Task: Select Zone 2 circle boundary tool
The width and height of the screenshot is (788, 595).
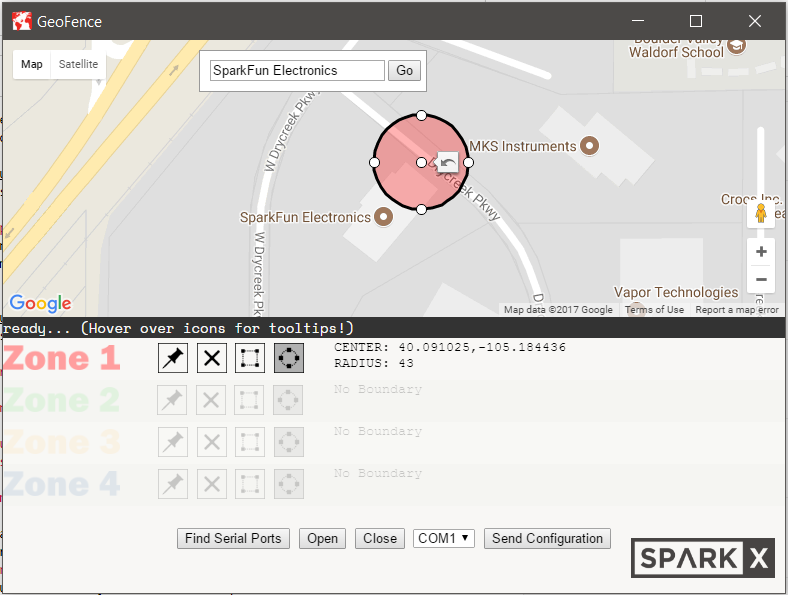Action: pyautogui.click(x=288, y=400)
